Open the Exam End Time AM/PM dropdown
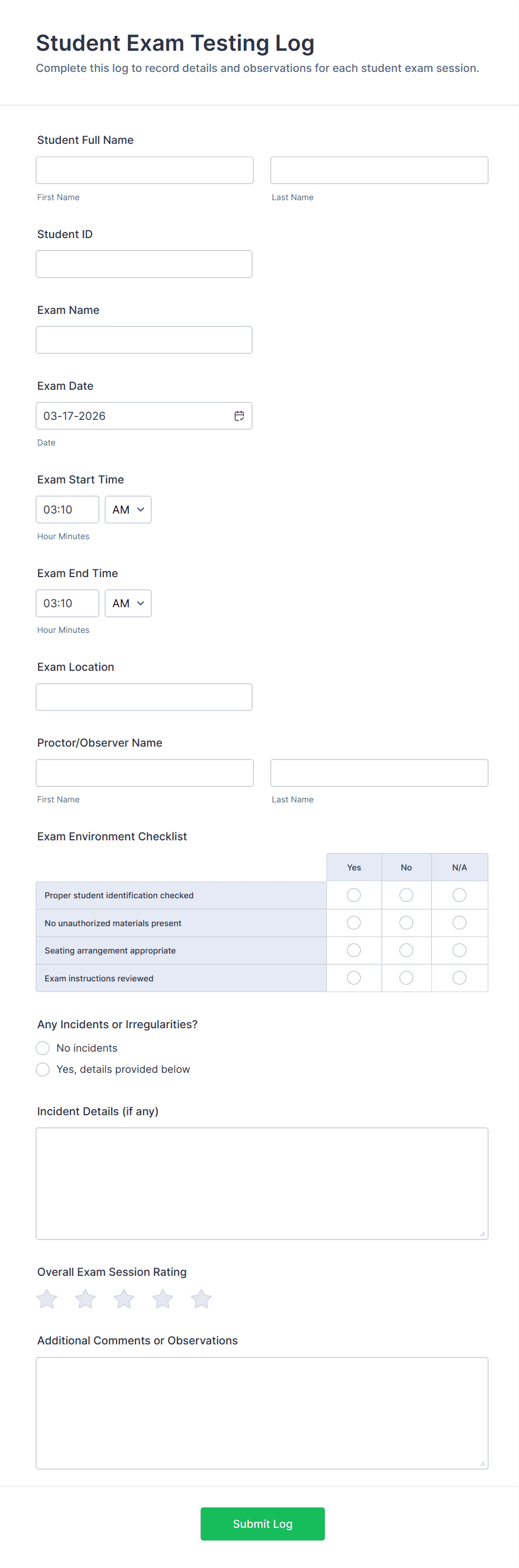The image size is (519, 1568). tap(128, 603)
